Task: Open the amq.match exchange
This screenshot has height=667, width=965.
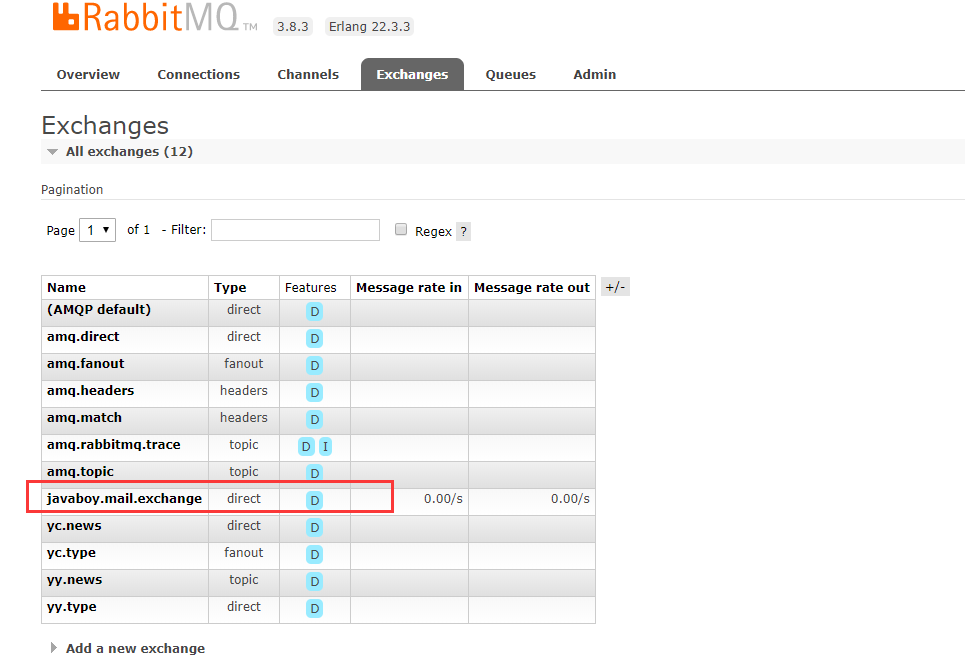Action: click(x=84, y=418)
